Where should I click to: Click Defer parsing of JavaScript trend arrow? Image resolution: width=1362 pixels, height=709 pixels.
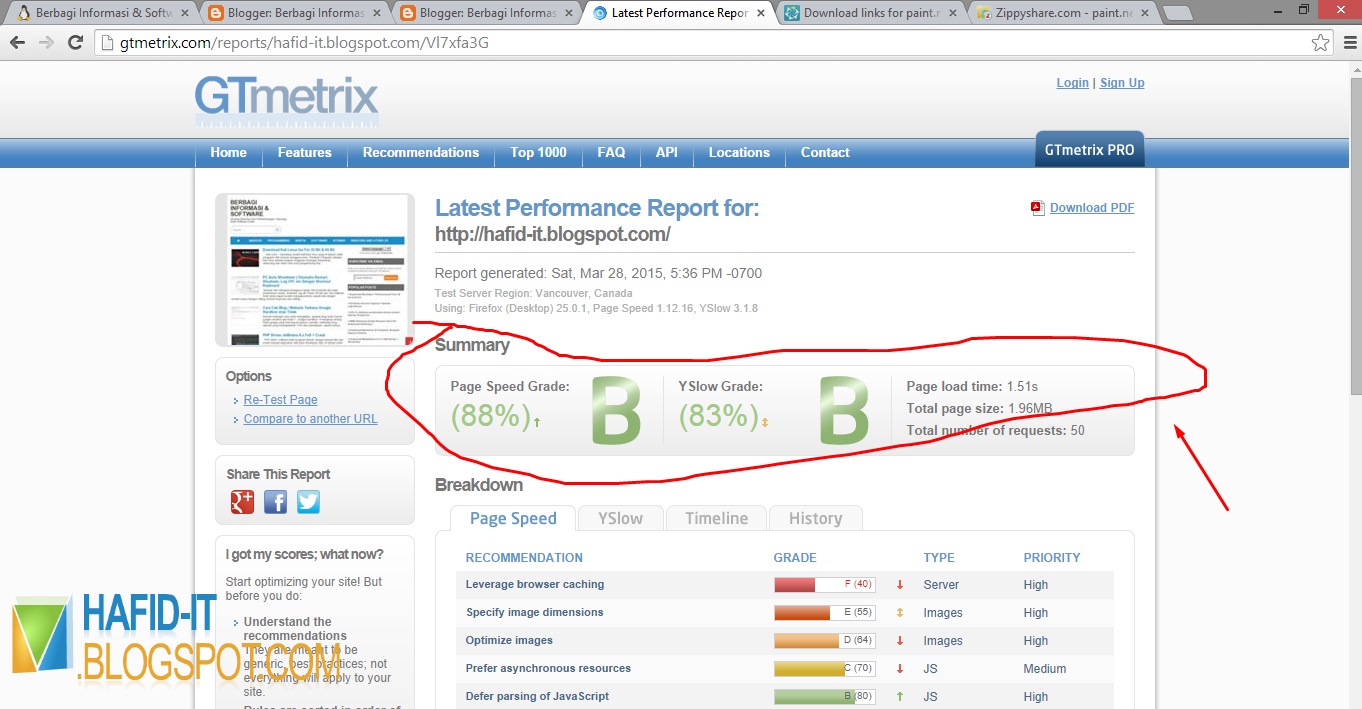point(900,697)
